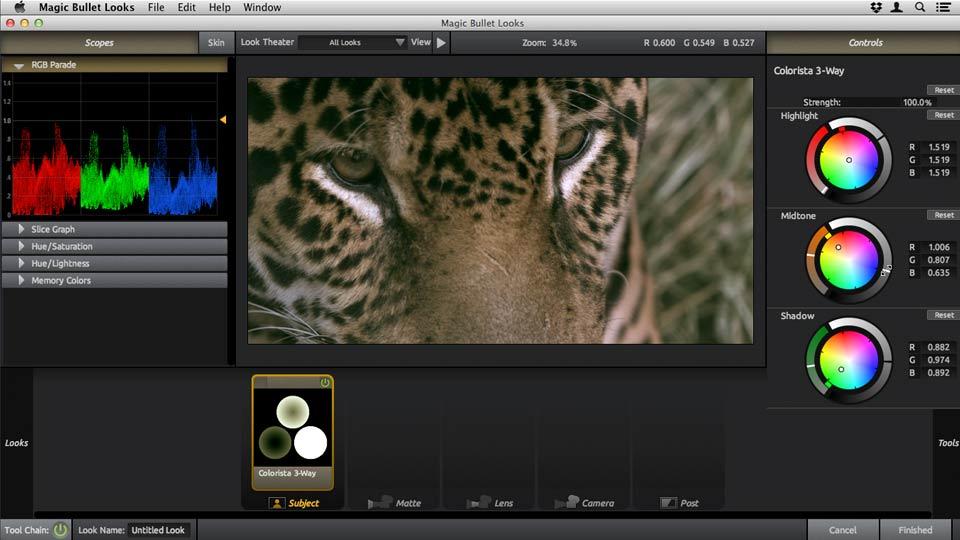Reset the Shadow color wheel
This screenshot has width=960, height=540.
coord(943,315)
